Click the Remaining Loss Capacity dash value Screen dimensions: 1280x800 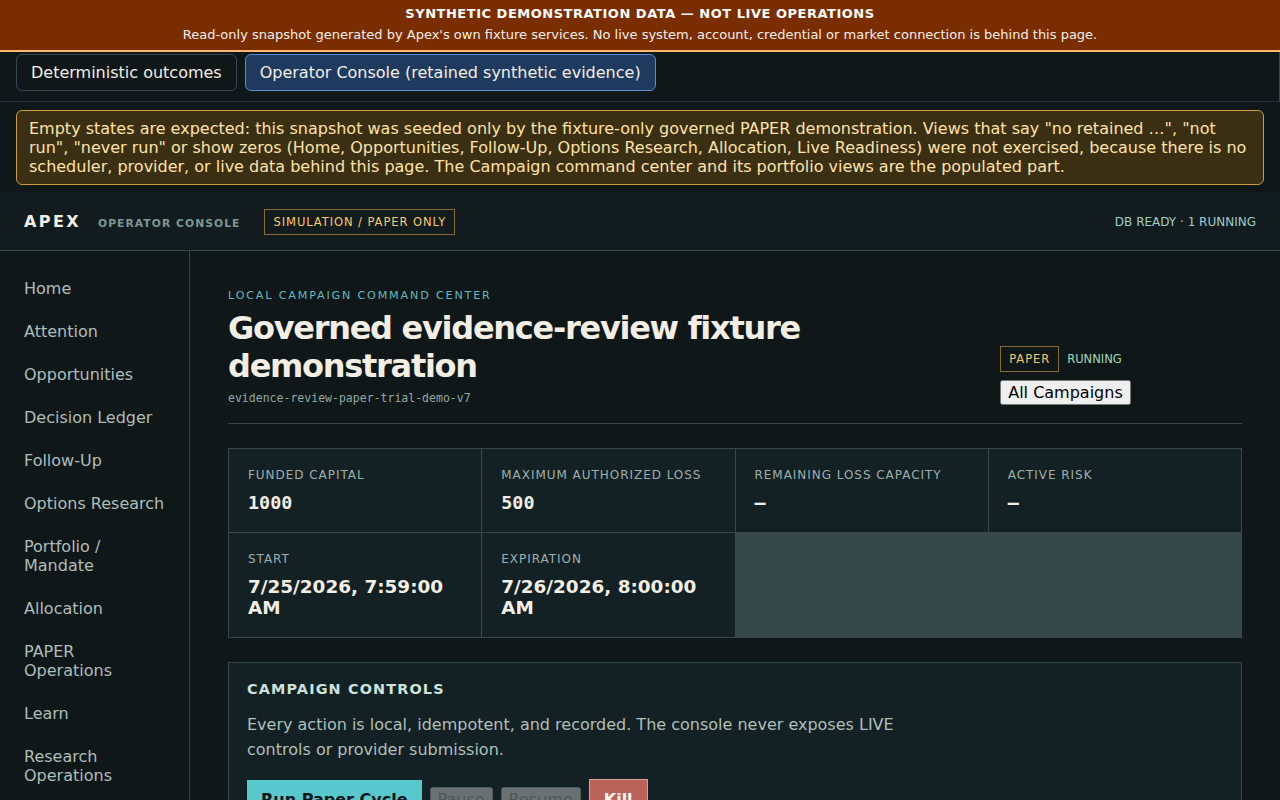760,503
